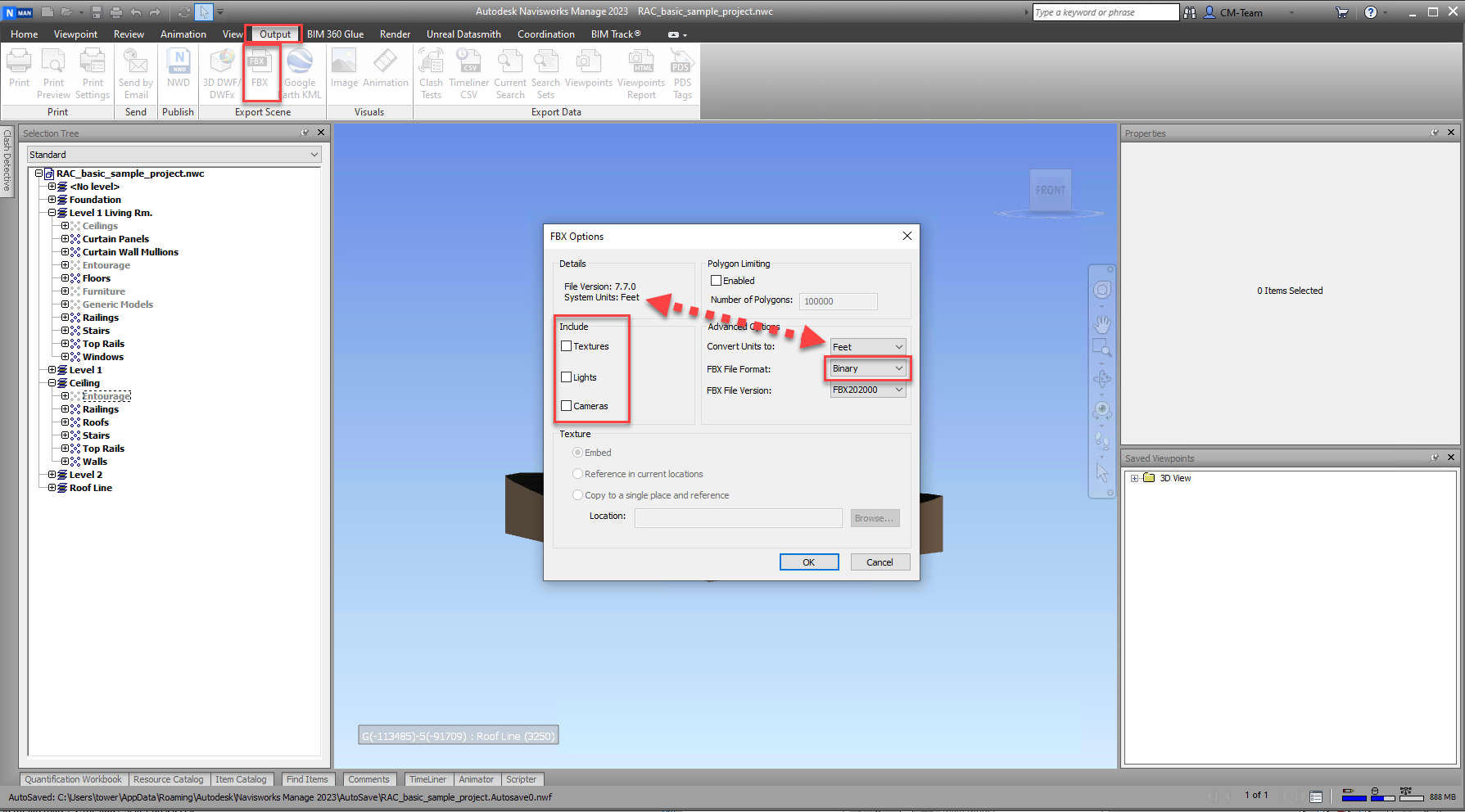Viewport: 1465px width, 812px height.
Task: Click the Print ribbon icon
Action: point(19,67)
